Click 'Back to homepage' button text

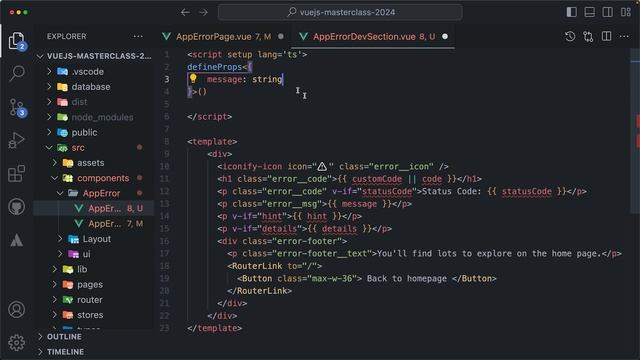407,278
